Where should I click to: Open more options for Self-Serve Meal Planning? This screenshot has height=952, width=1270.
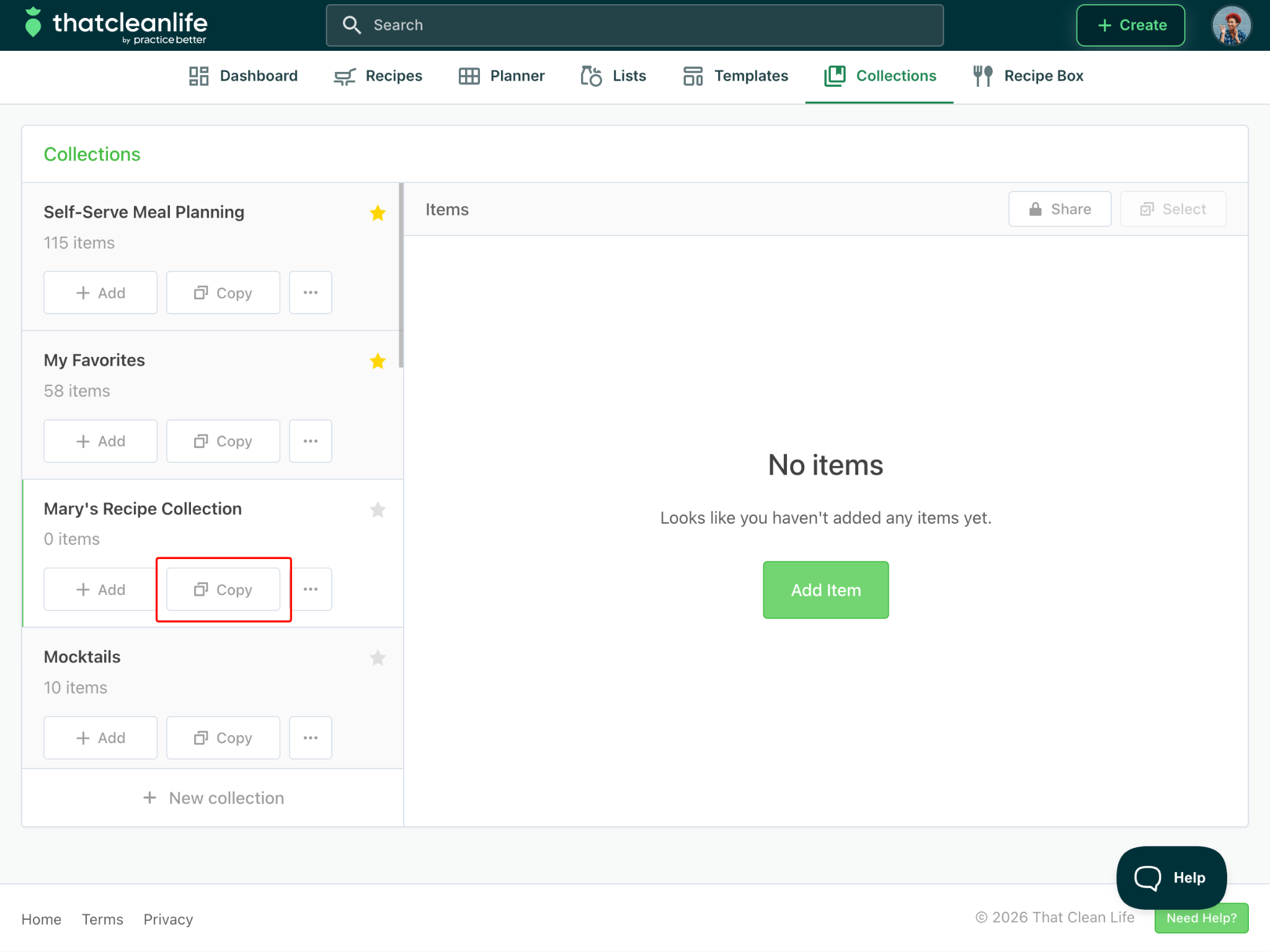click(x=311, y=293)
